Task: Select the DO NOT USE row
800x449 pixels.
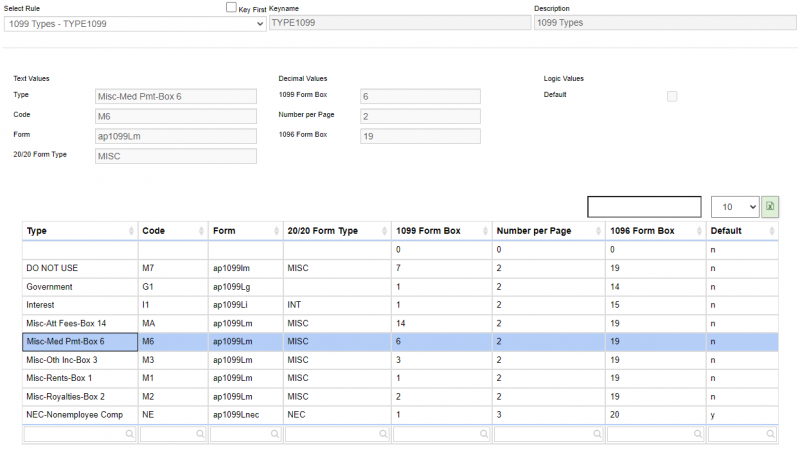Action: click(x=80, y=268)
